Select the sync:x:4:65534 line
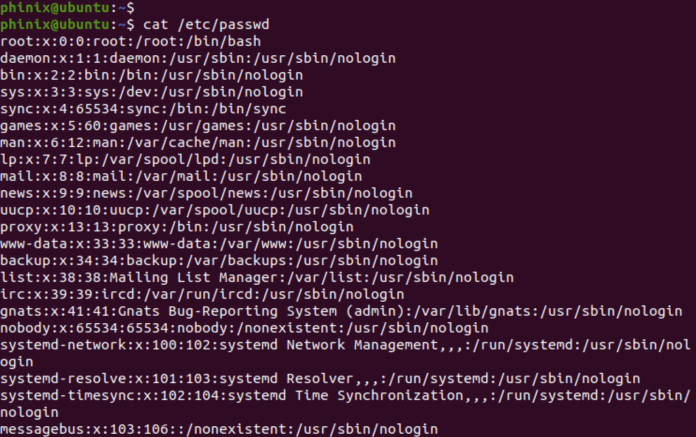The height and width of the screenshot is (437, 696). [x=143, y=109]
